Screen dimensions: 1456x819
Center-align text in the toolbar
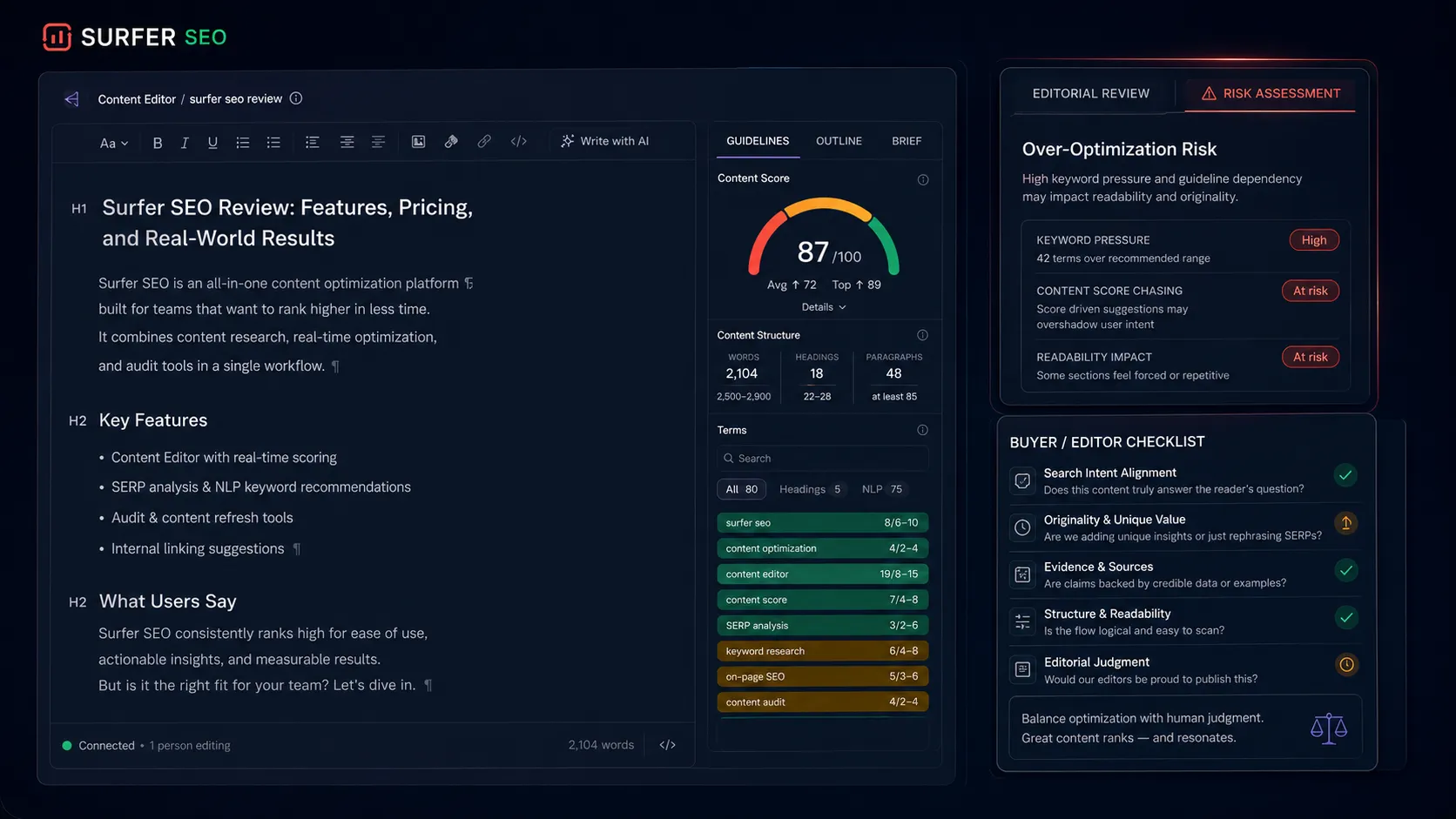tap(347, 142)
